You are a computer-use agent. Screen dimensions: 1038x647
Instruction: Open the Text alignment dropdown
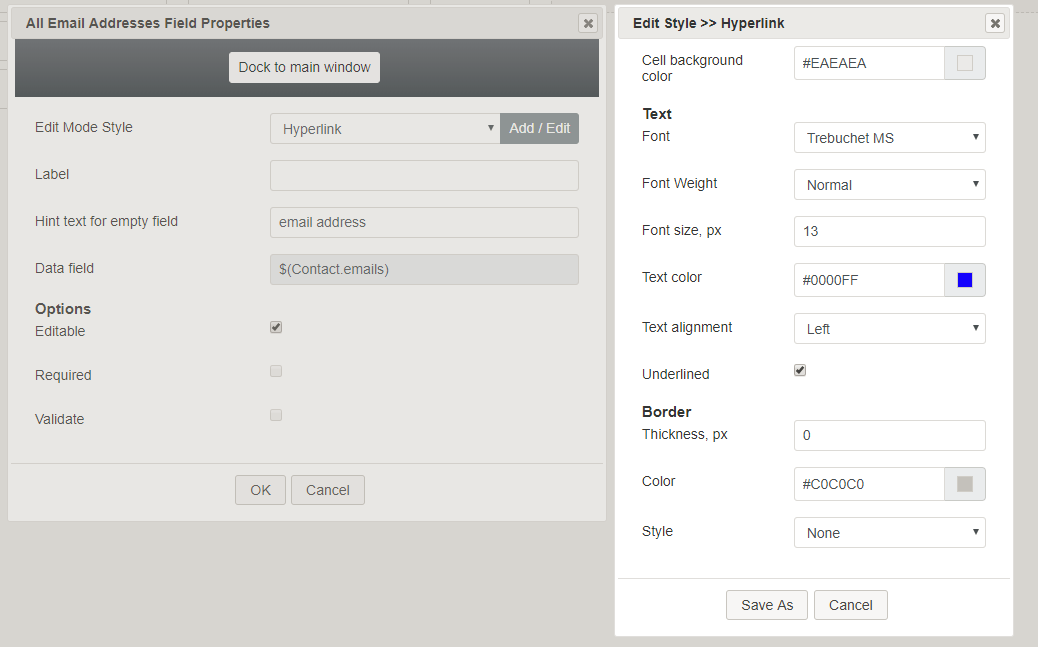pos(890,328)
